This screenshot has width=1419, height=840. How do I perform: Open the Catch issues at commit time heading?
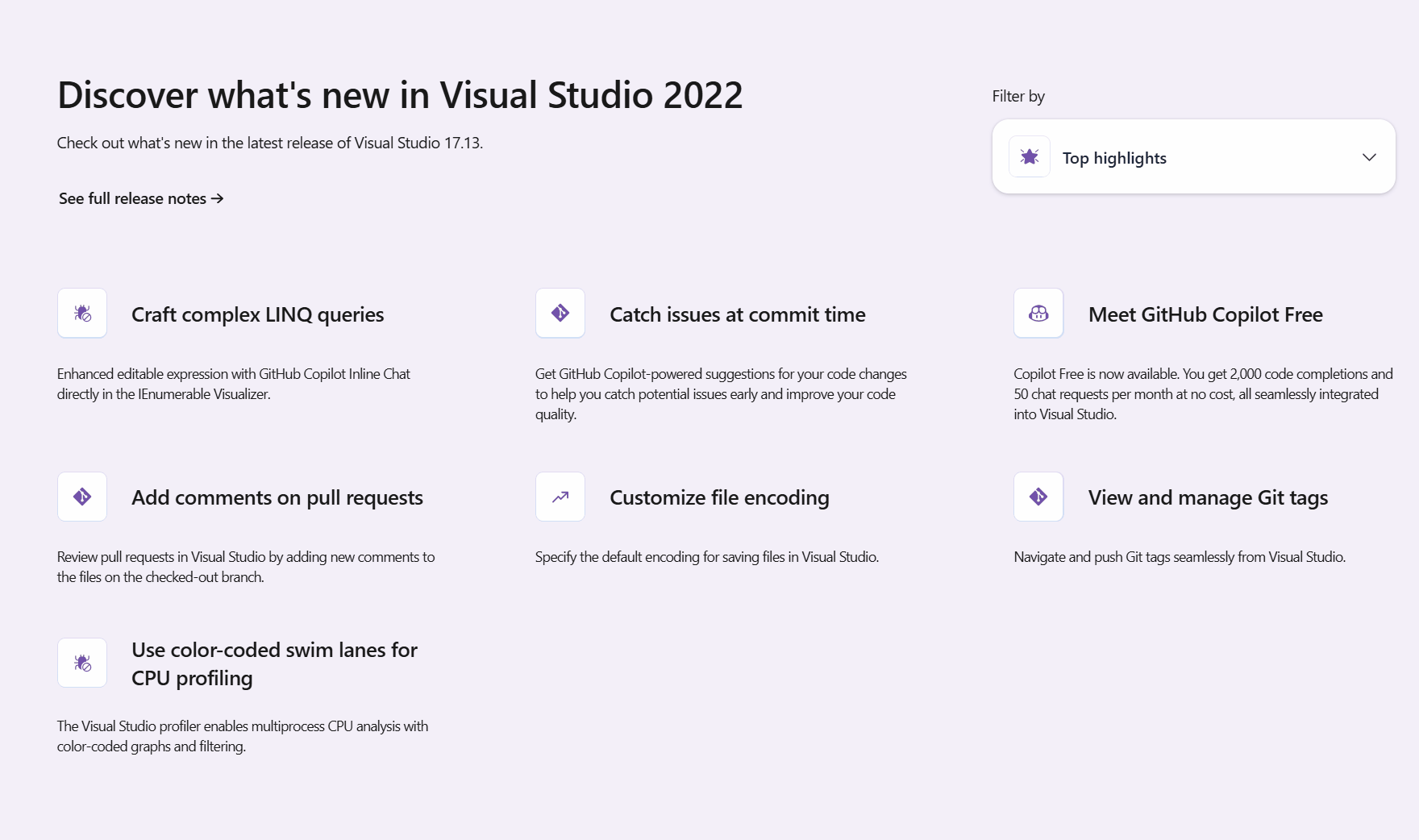[738, 314]
